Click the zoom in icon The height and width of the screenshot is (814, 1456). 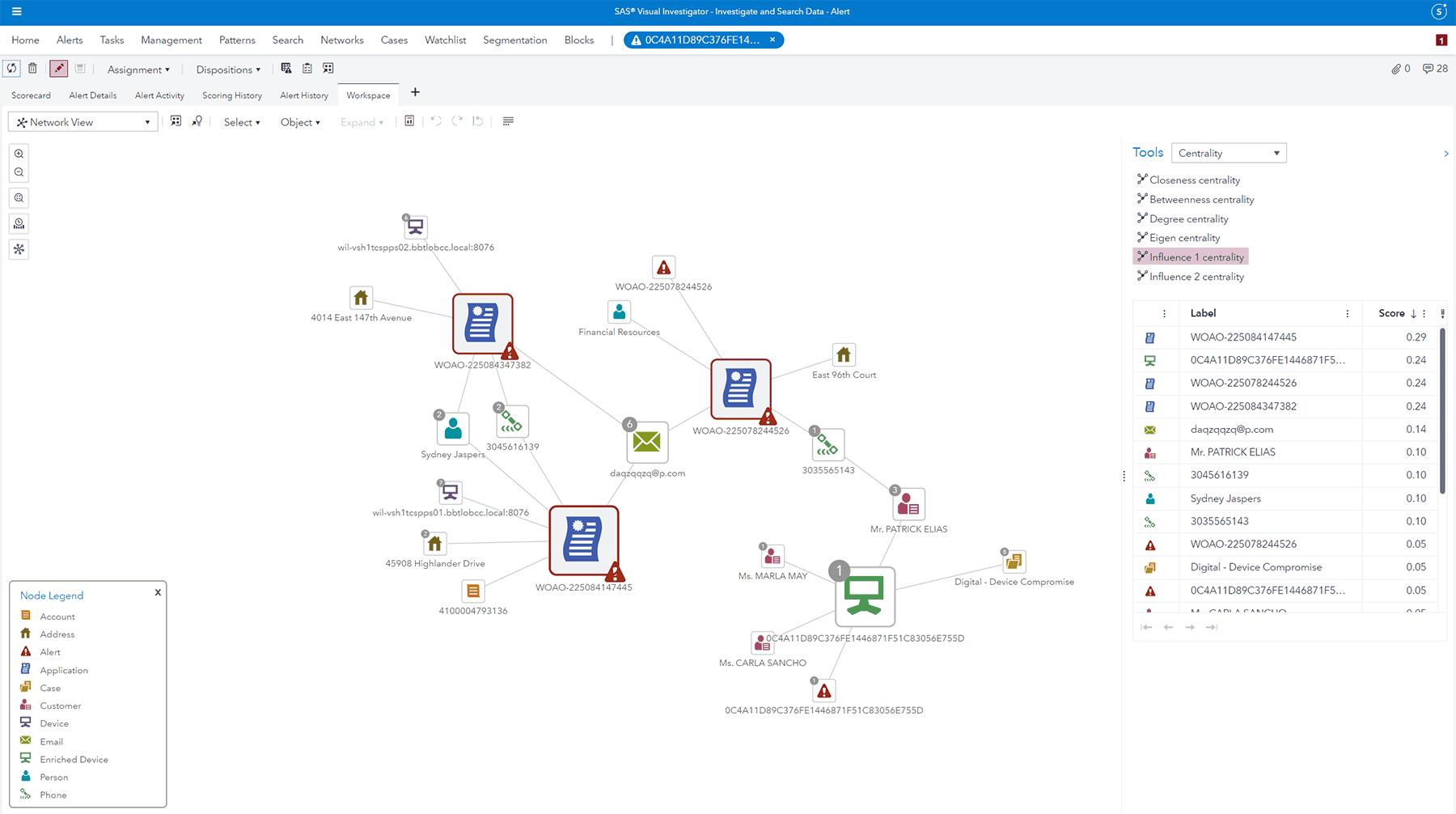19,154
